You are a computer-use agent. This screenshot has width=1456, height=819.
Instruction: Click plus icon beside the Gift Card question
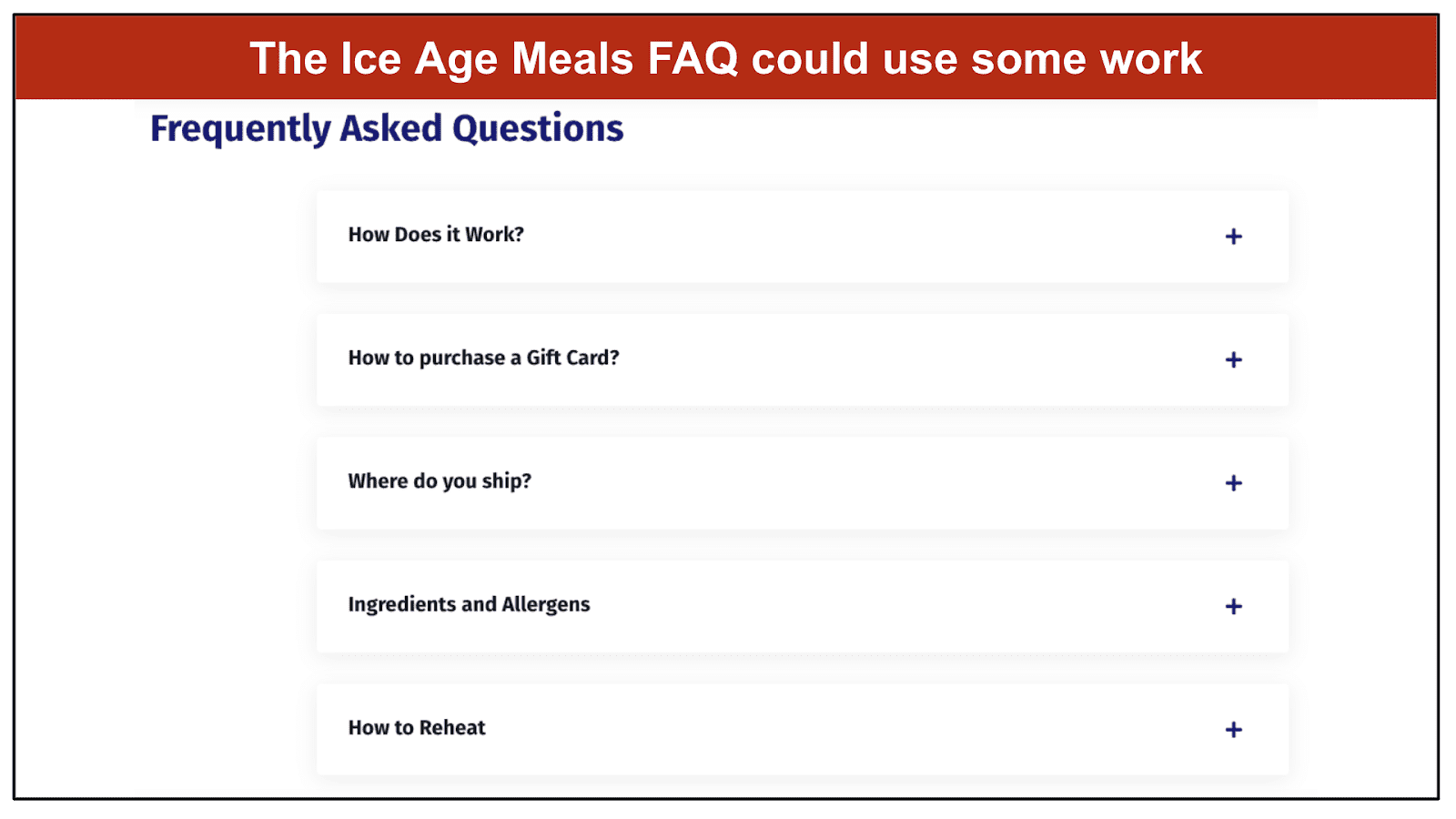pos(1233,359)
